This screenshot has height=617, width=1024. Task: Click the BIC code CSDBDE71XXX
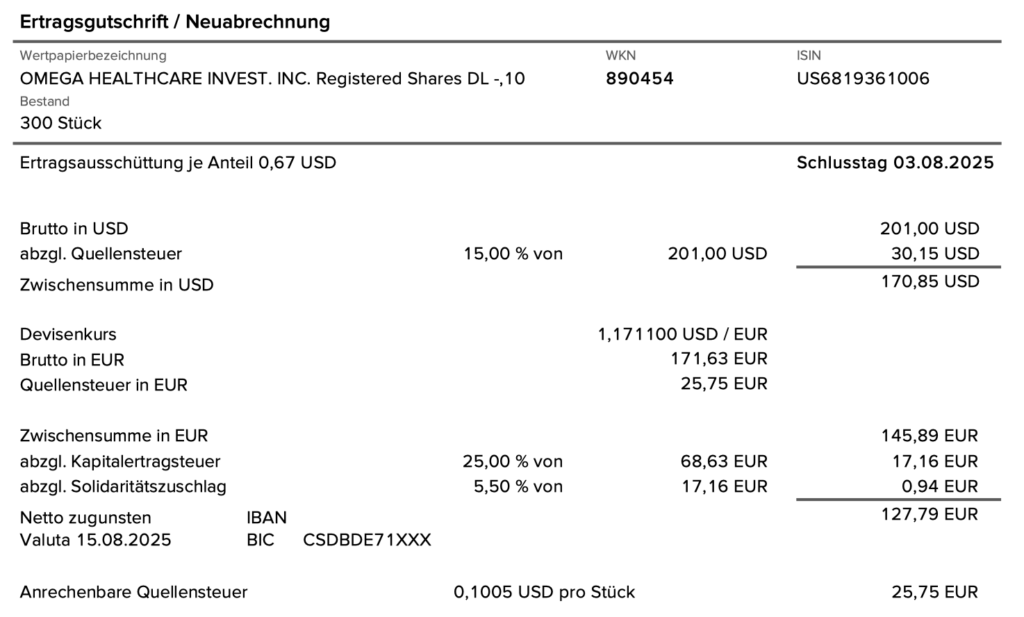pyautogui.click(x=366, y=540)
